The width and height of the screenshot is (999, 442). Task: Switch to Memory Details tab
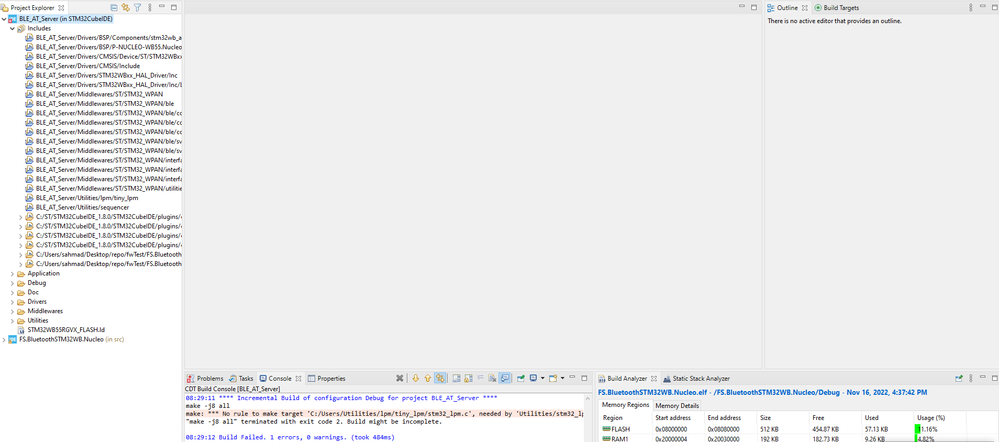677,406
